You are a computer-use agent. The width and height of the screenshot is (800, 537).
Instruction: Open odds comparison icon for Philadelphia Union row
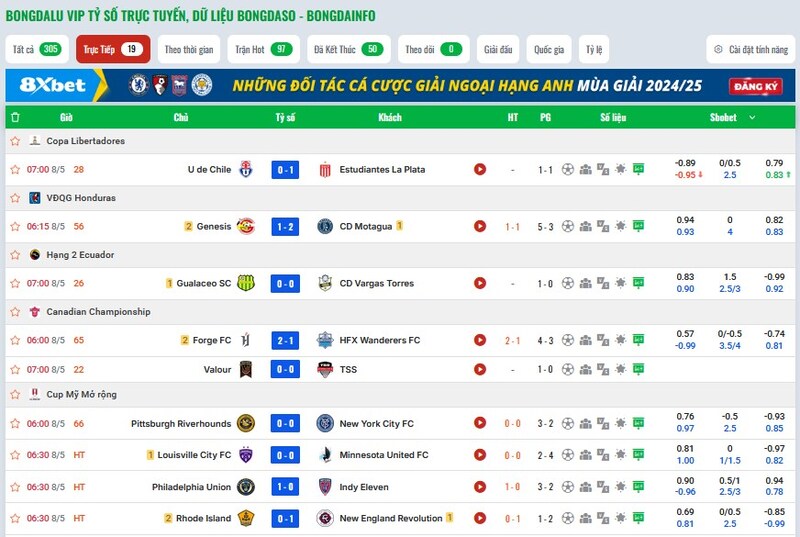tap(603, 487)
